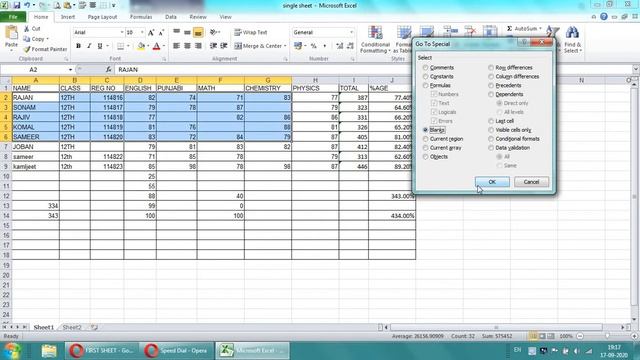This screenshot has height=360, width=640.
Task: Apply Percent Style format
Action: coord(313,46)
